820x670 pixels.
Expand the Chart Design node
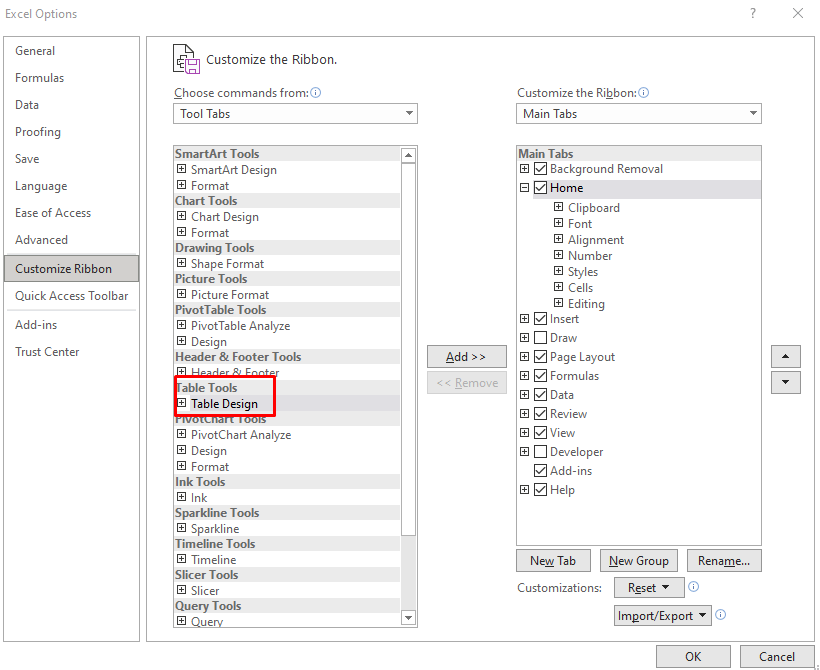[181, 215]
